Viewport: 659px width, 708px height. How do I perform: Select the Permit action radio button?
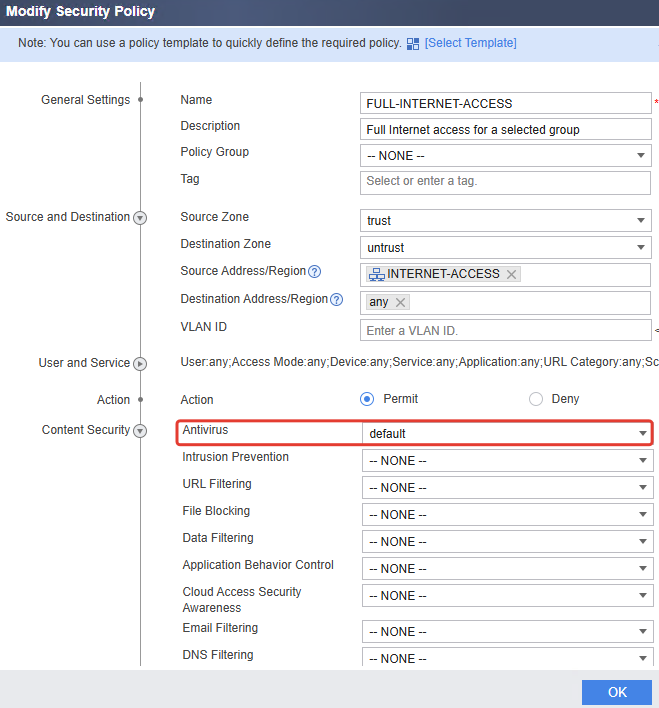[x=367, y=399]
